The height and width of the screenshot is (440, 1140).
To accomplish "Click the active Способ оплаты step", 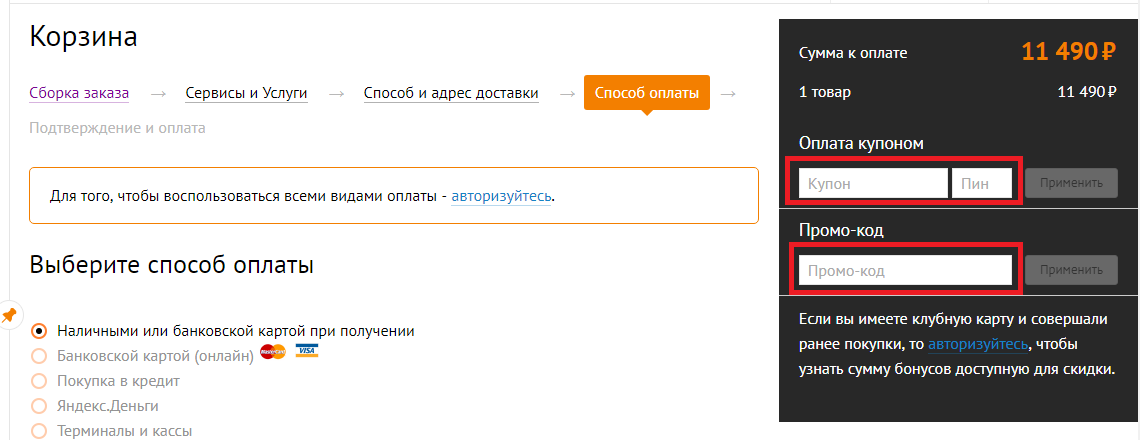I will coord(646,93).
